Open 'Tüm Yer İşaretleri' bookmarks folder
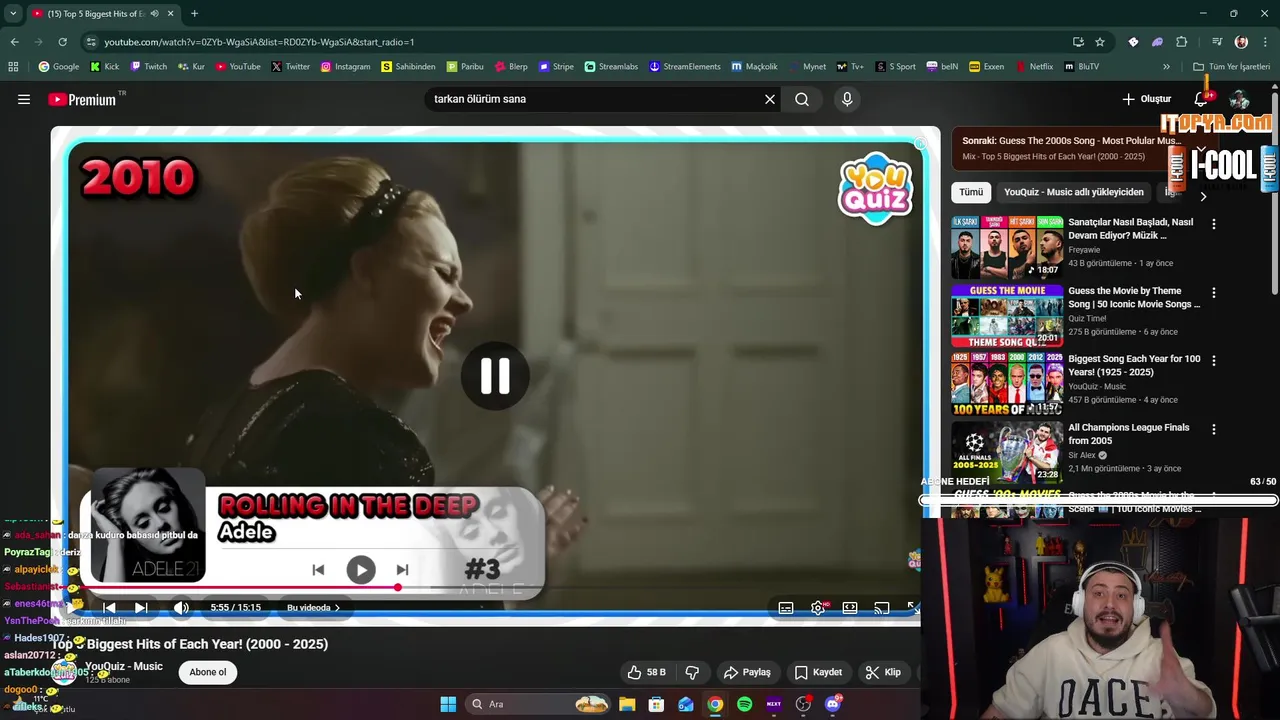 point(1231,67)
